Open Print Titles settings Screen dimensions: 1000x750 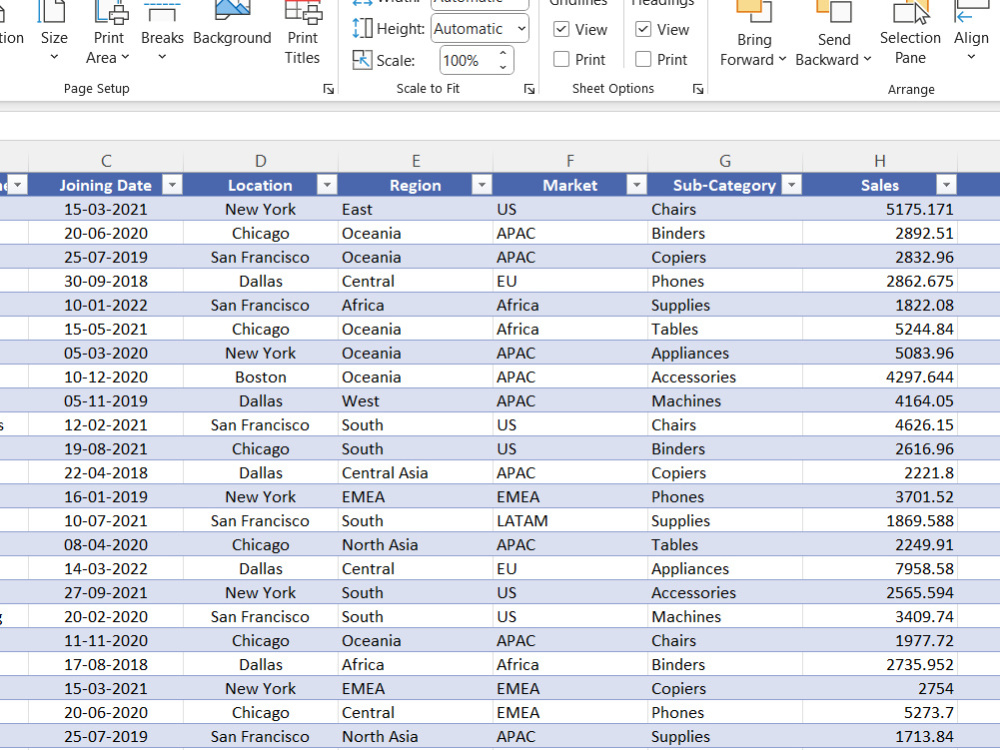tap(302, 32)
